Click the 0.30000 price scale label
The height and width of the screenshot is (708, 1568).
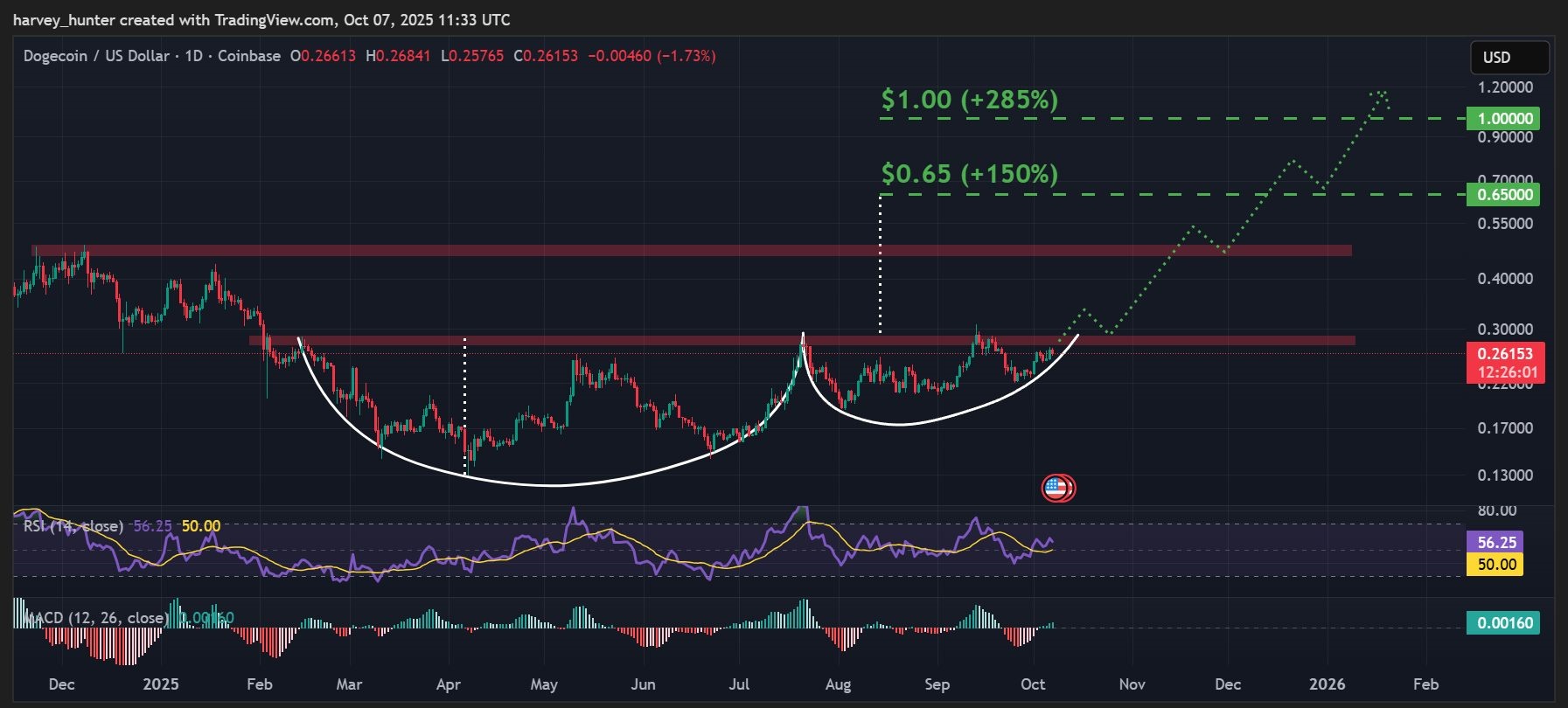pos(1505,330)
